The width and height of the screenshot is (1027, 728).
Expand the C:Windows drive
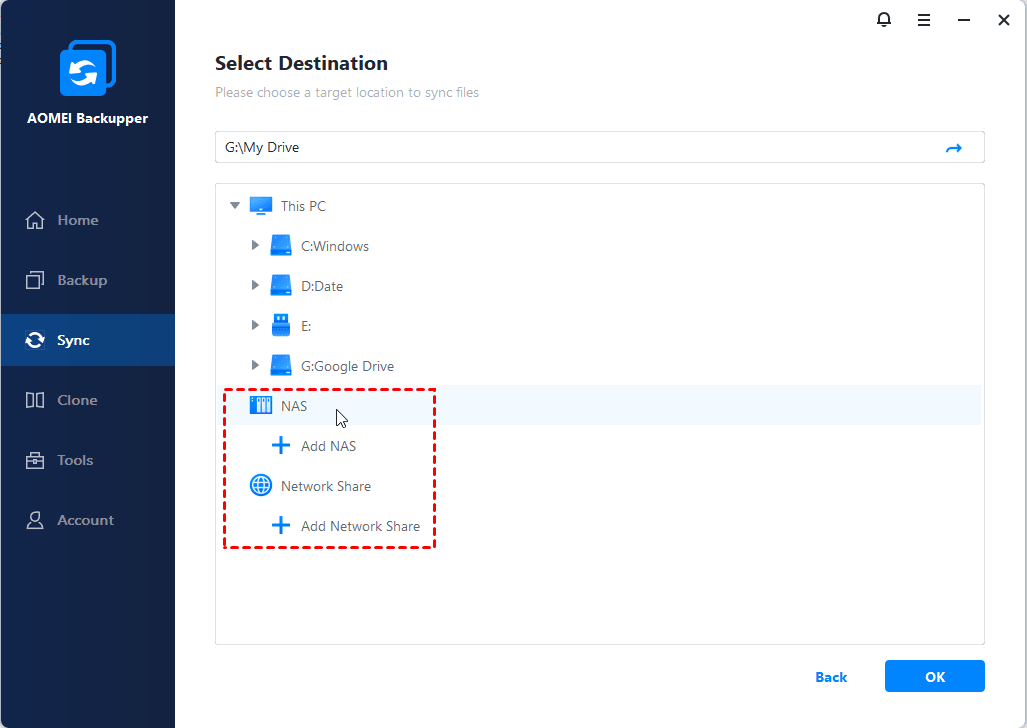point(255,246)
